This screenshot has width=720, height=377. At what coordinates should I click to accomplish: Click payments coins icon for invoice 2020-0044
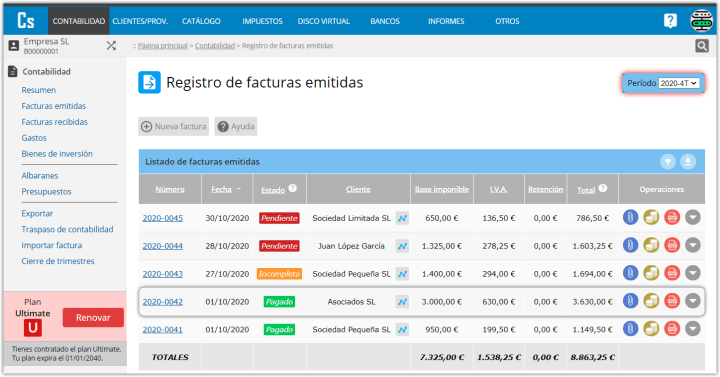[651, 245]
